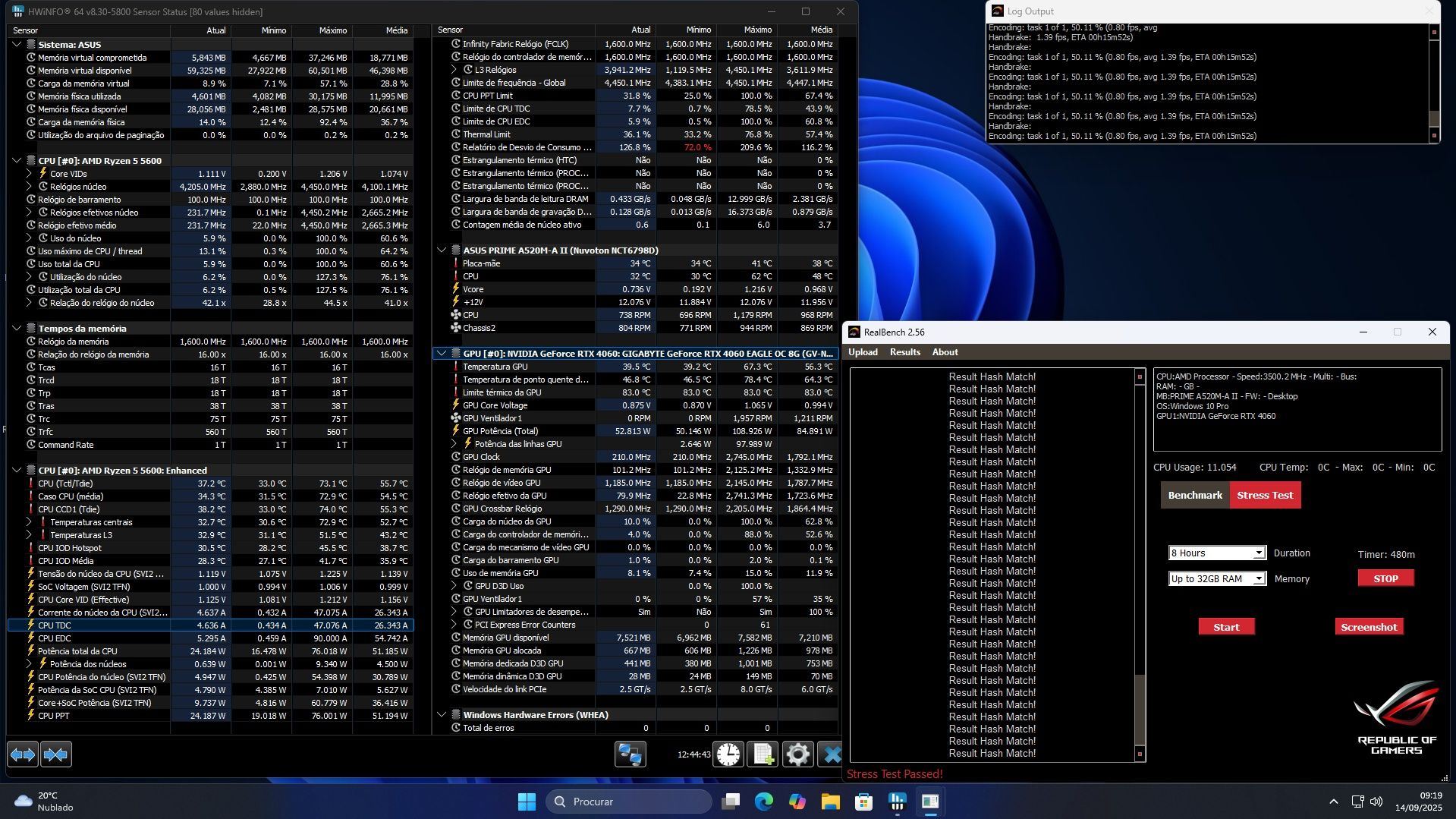Open the Results menu in RealBench
The width and height of the screenshot is (1456, 819).
click(x=904, y=352)
